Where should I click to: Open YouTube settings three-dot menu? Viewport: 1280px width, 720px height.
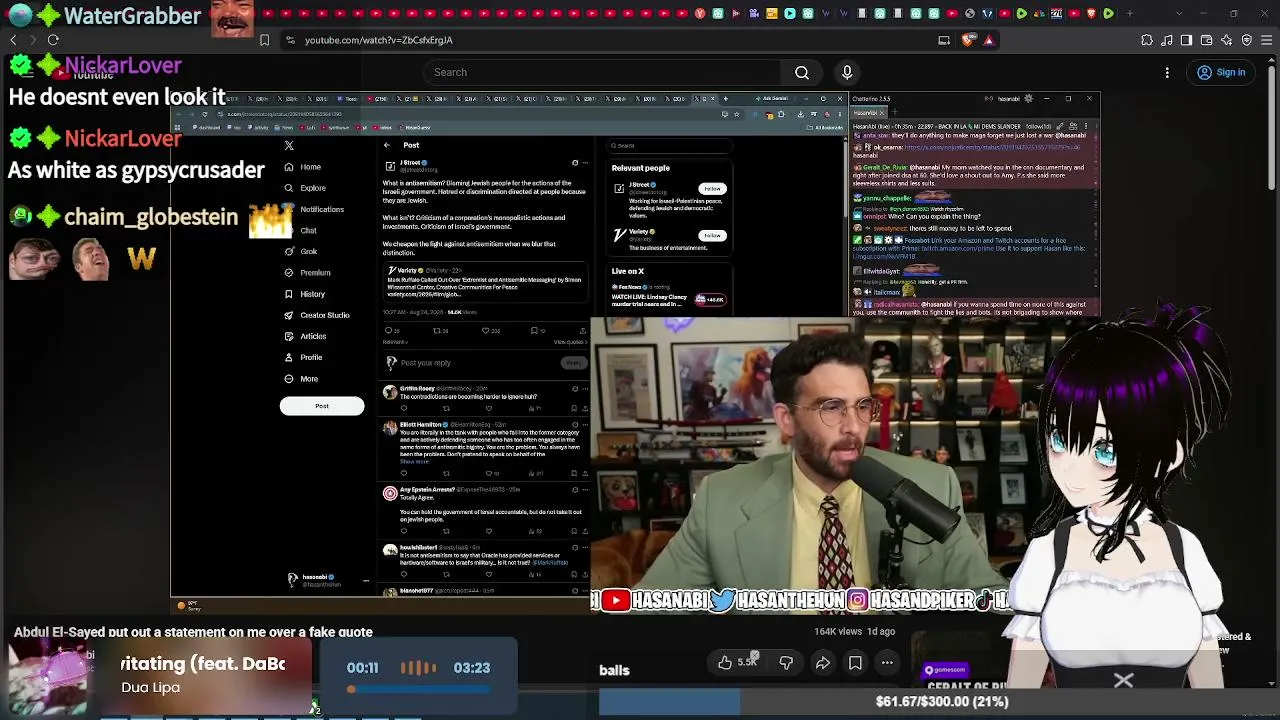pos(1167,72)
